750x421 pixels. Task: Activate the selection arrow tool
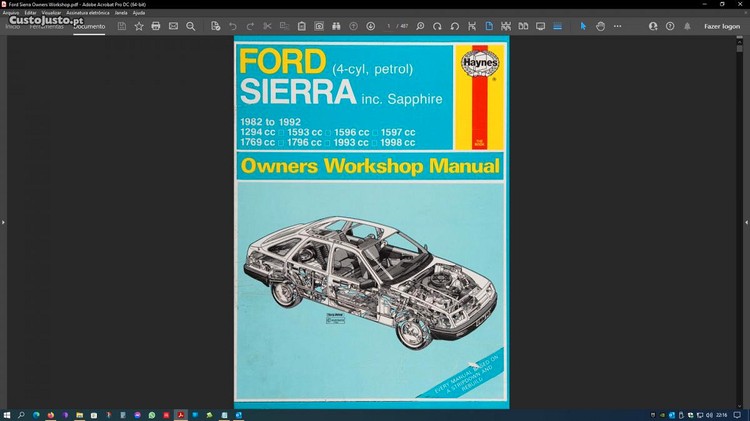pos(584,26)
